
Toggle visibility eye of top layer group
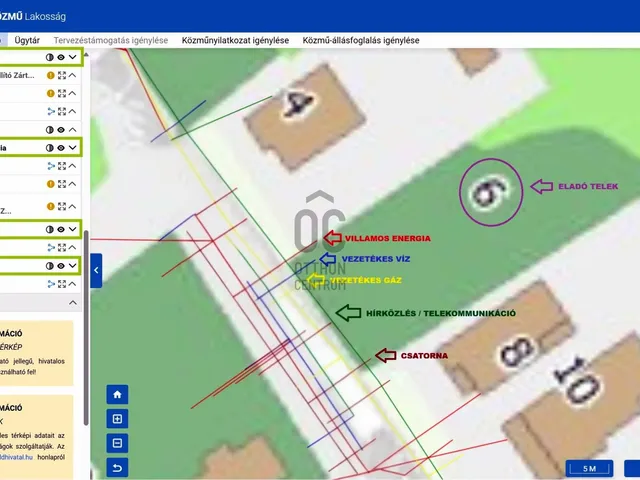point(61,58)
